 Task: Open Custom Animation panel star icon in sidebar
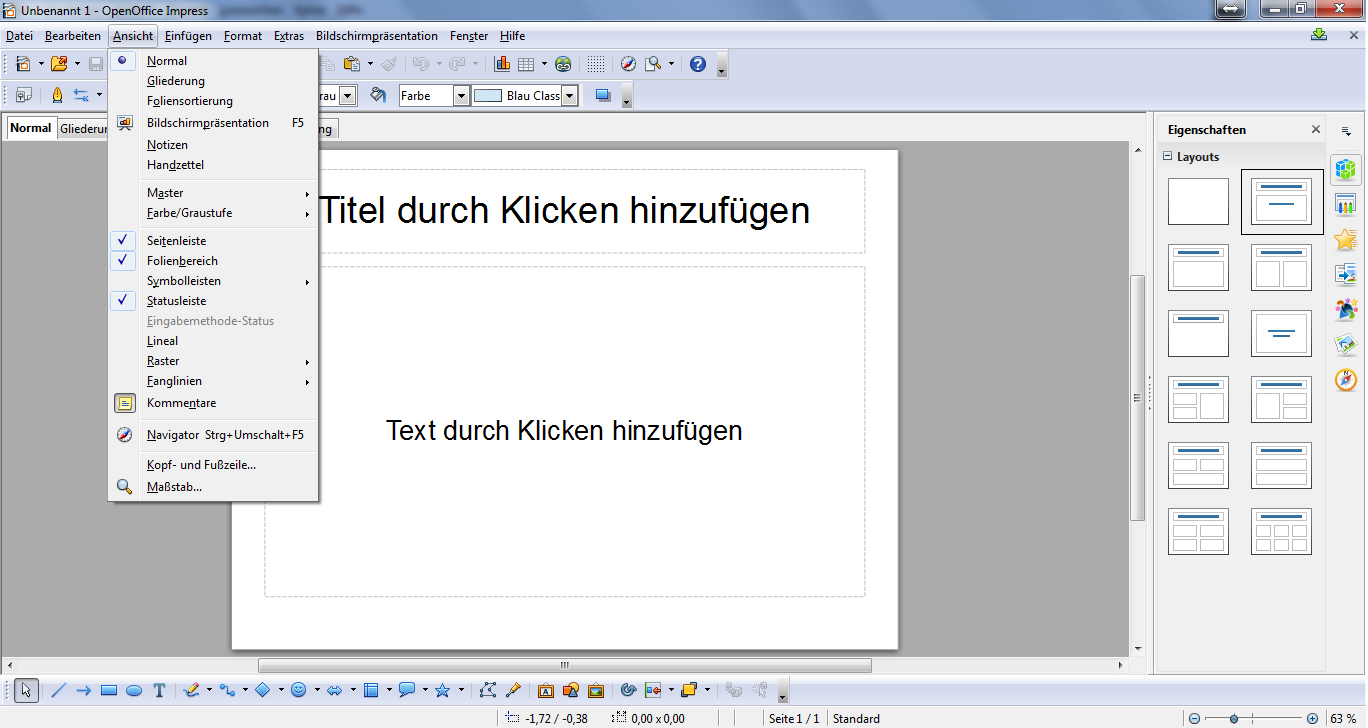[x=1346, y=239]
